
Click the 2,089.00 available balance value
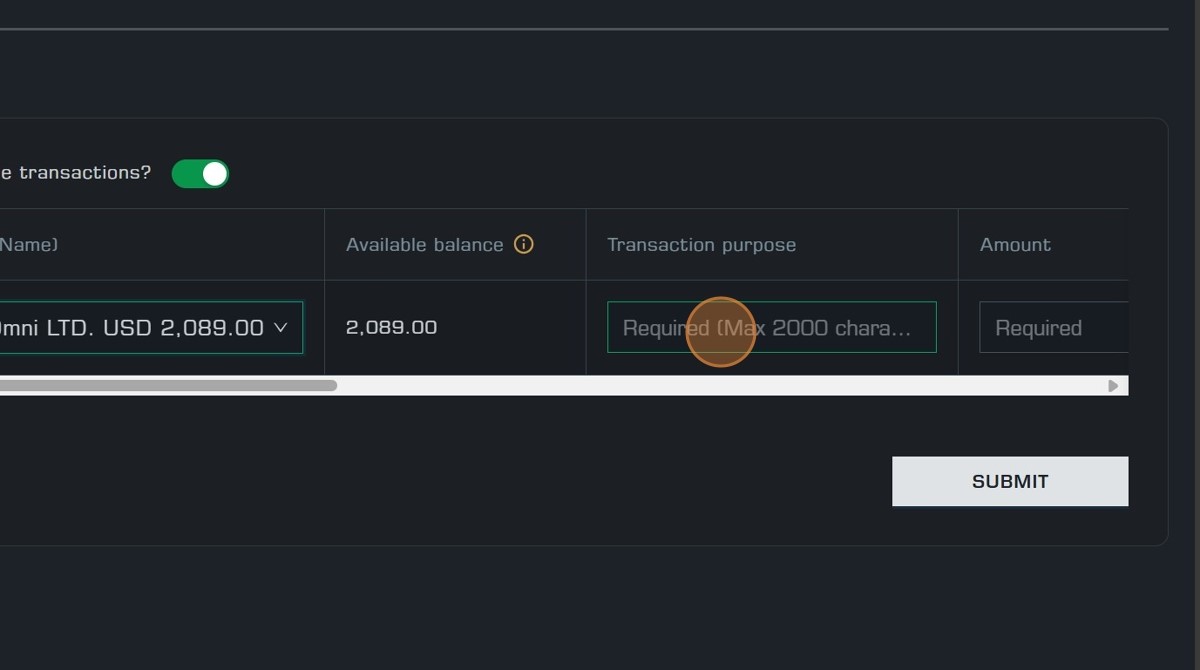point(391,328)
